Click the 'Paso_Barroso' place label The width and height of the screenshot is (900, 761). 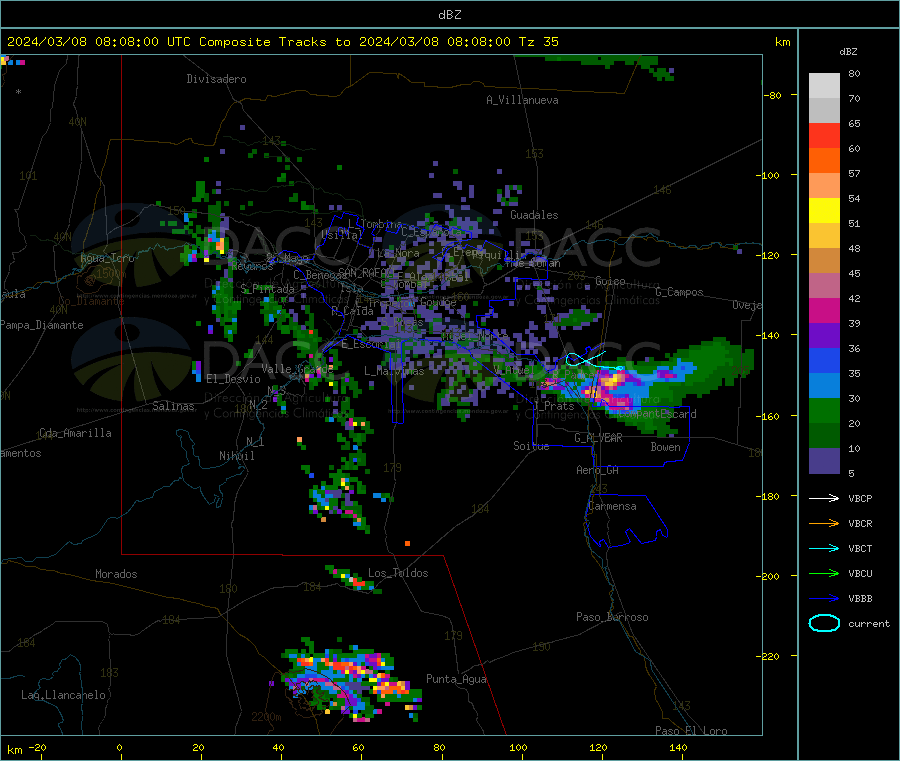[x=612, y=617]
